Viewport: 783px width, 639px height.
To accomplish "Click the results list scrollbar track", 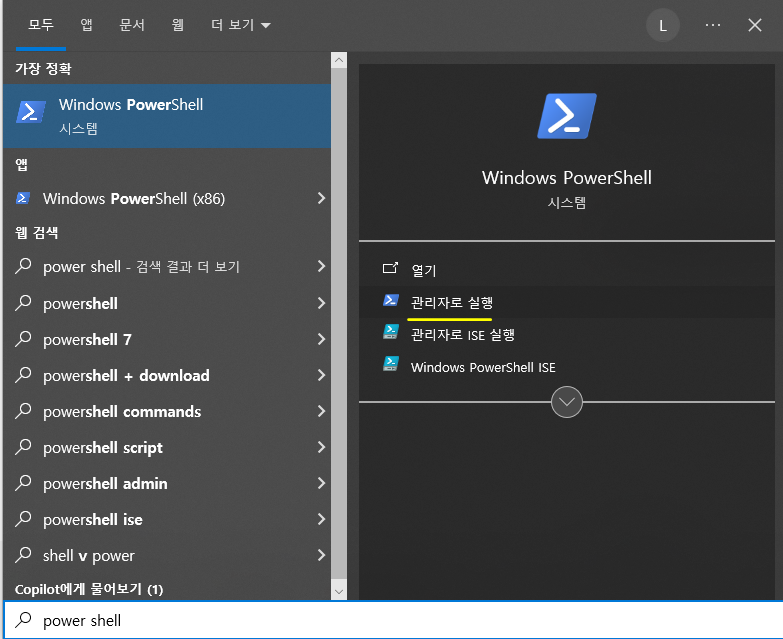I will [x=339, y=324].
